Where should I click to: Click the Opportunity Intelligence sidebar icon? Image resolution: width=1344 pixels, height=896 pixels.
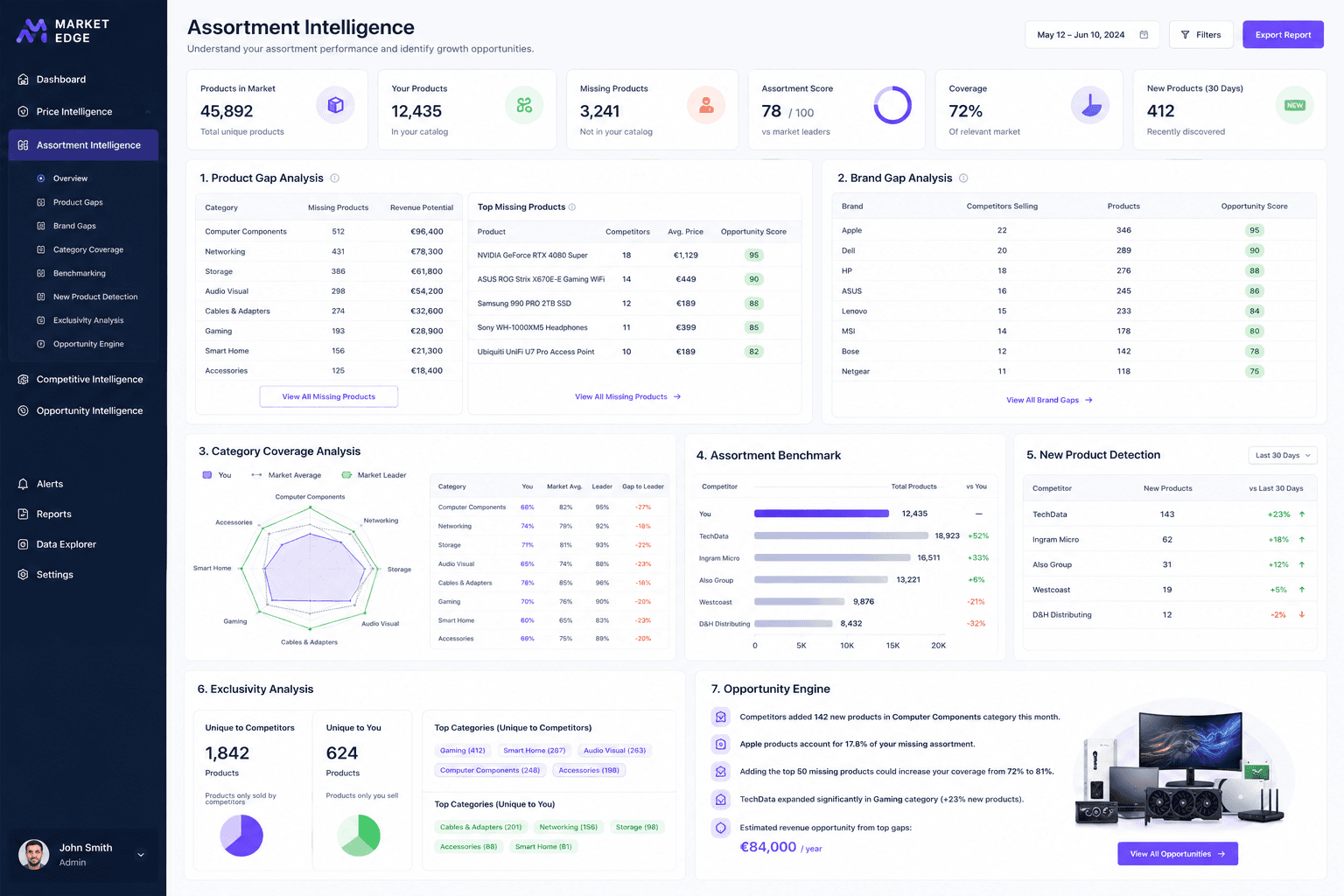[x=23, y=411]
